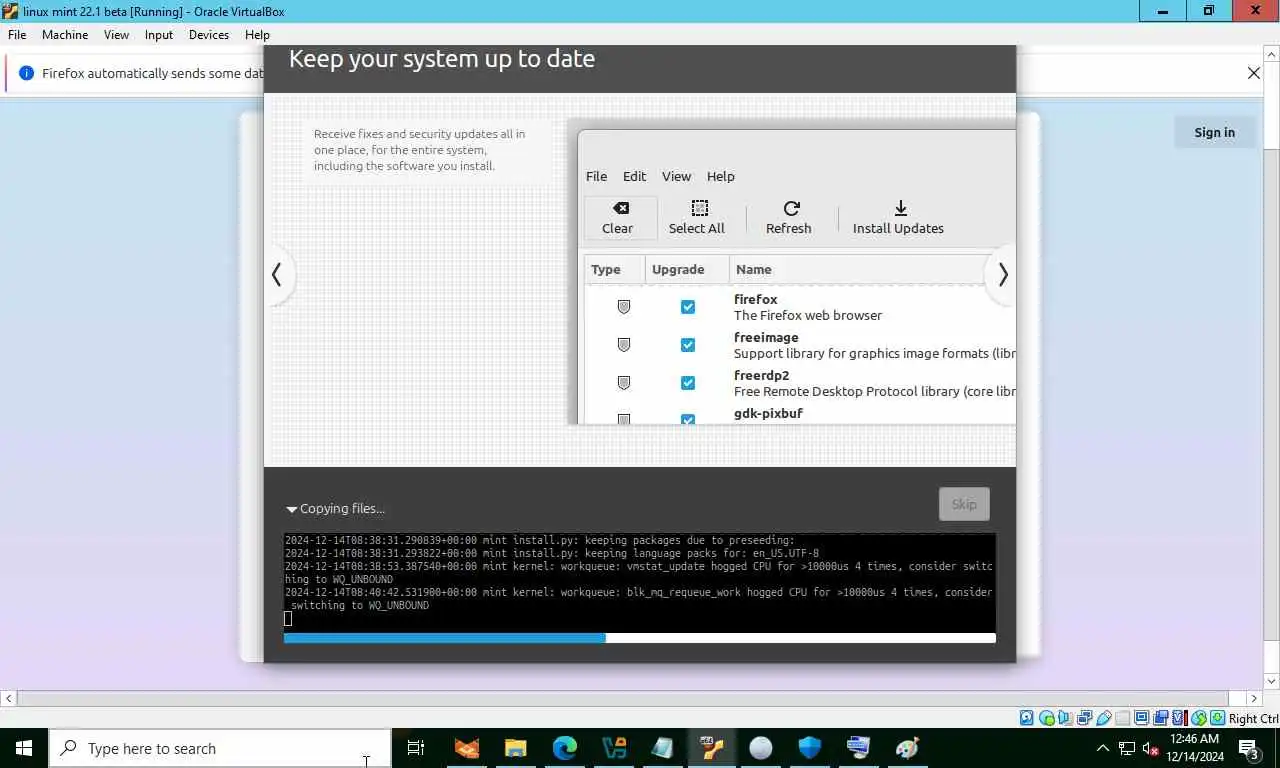1280x768 pixels.
Task: Click the shared folders status icon
Action: coord(1122,718)
